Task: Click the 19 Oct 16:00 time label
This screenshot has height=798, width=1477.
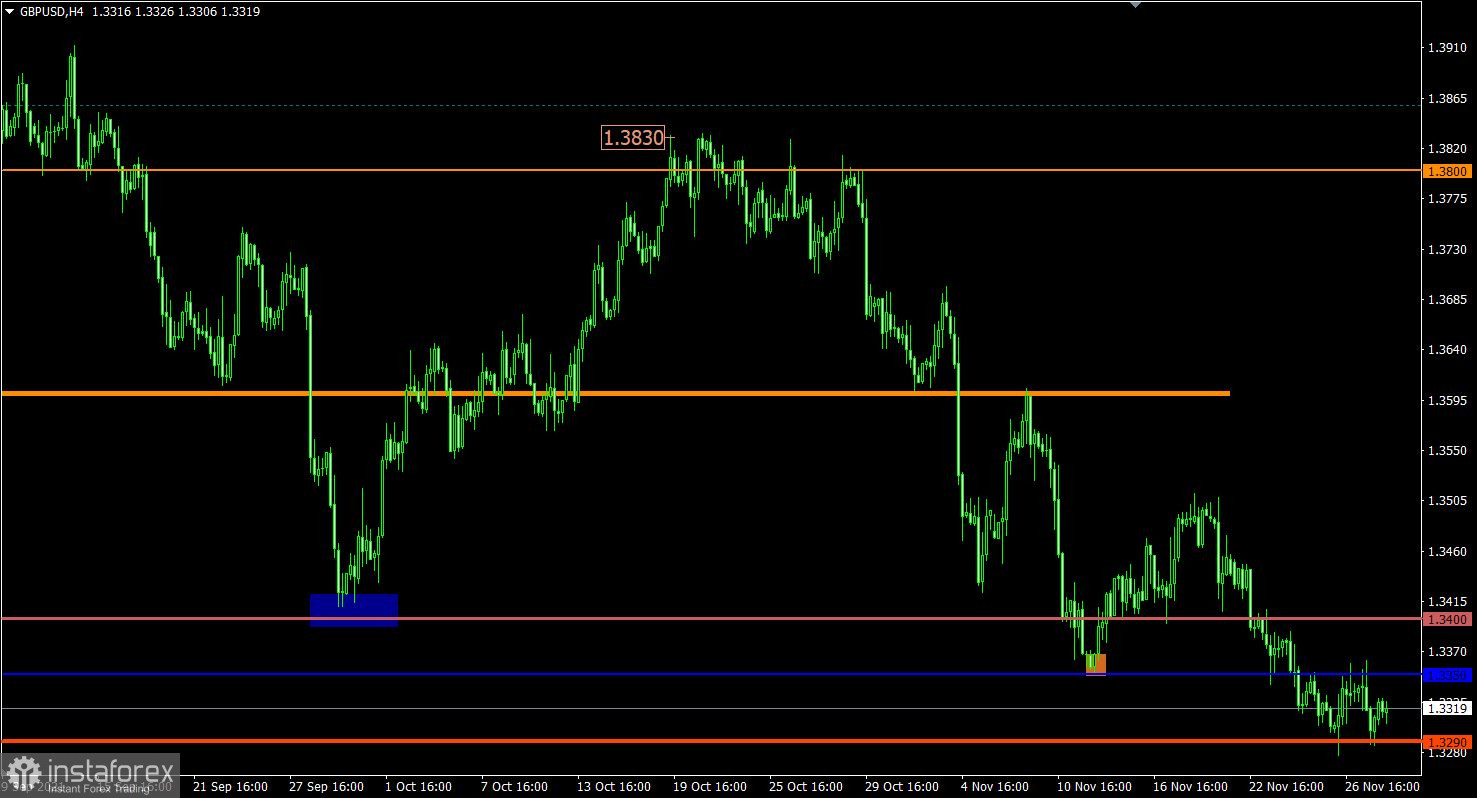Action: pyautogui.click(x=710, y=787)
